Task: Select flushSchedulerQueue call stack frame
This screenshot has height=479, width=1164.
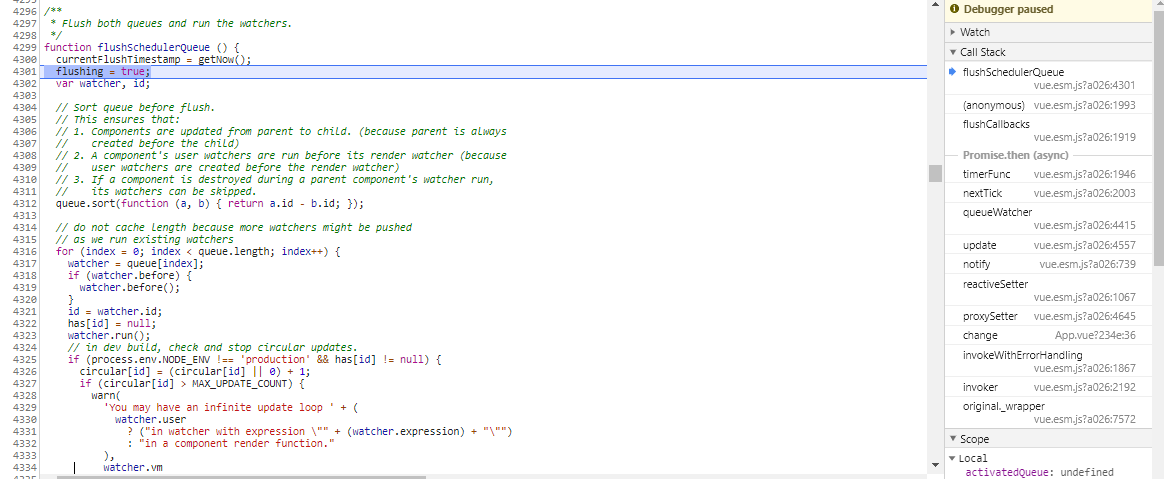Action: coord(1048,79)
